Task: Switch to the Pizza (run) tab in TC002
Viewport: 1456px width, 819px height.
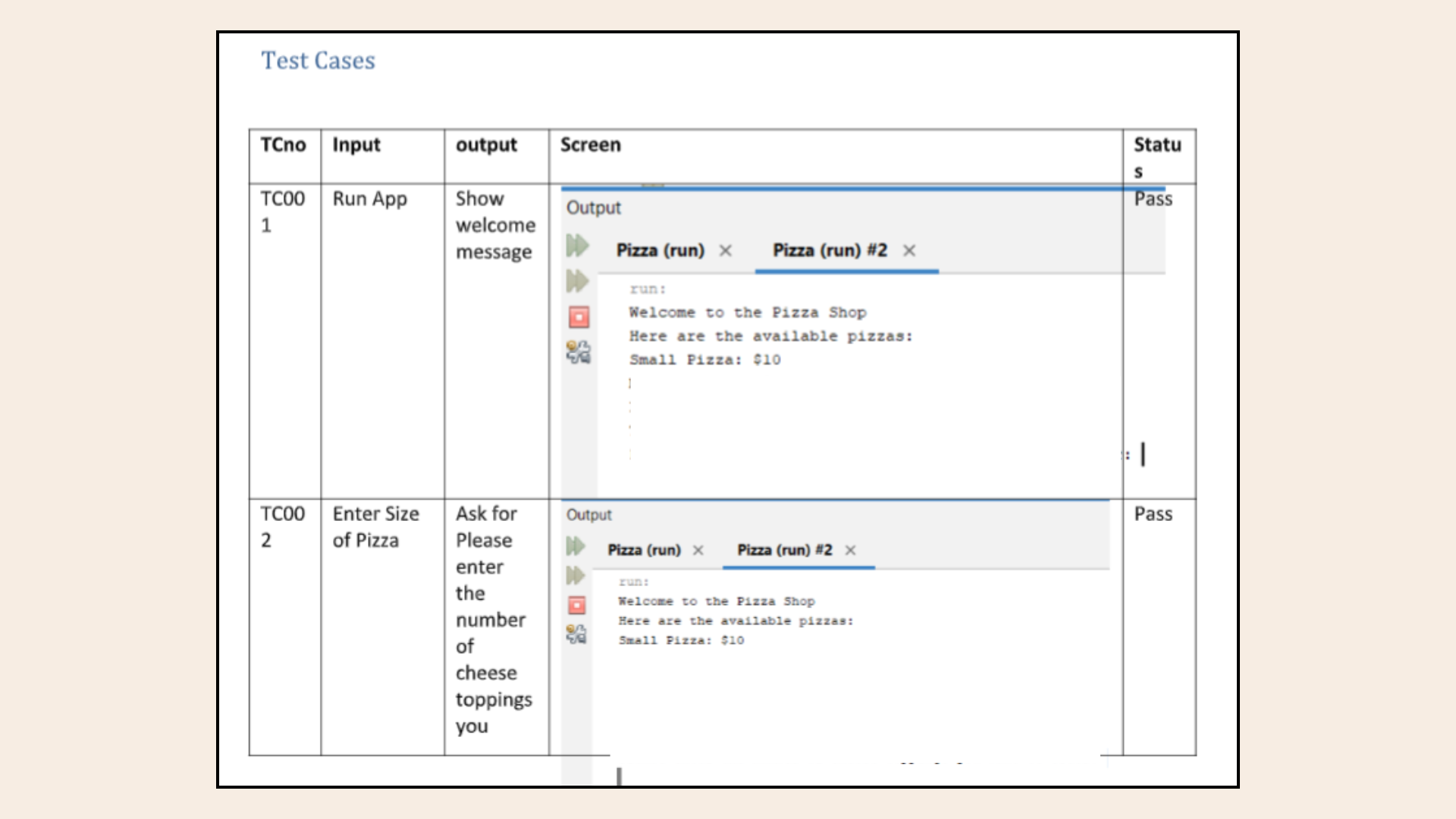Action: click(x=644, y=550)
